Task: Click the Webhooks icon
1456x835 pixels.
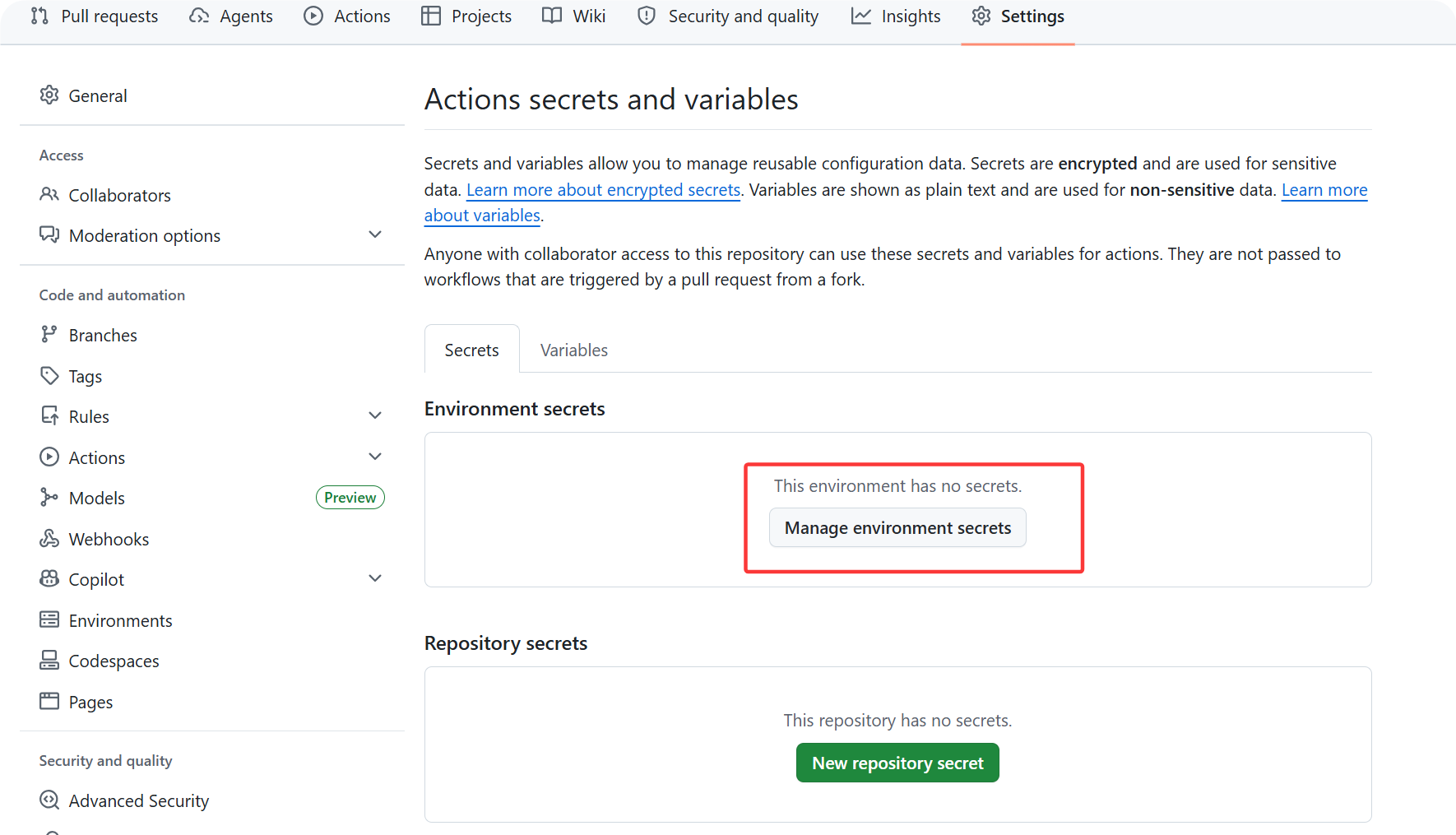Action: (x=49, y=539)
